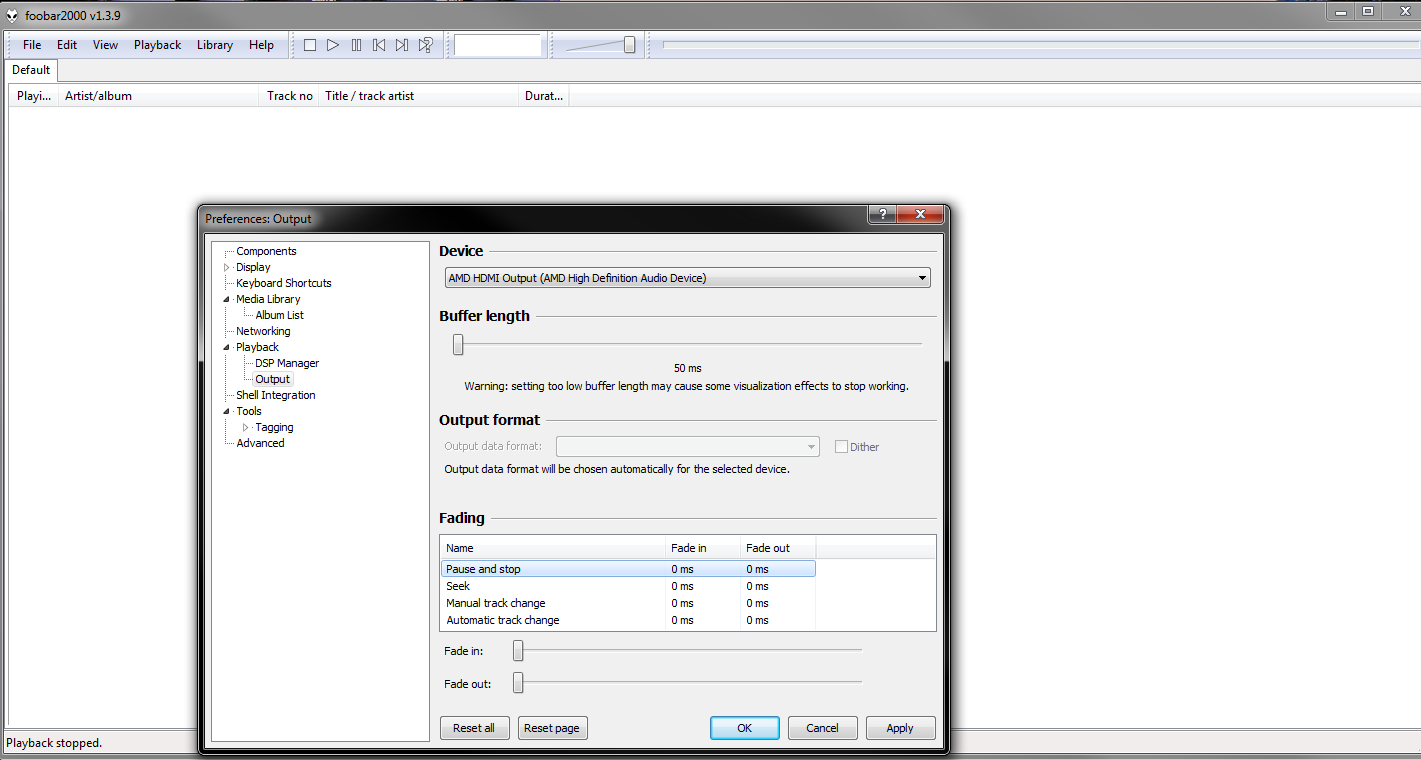1421x760 pixels.
Task: Sort playlist by the Artist/album column header
Action: point(159,96)
